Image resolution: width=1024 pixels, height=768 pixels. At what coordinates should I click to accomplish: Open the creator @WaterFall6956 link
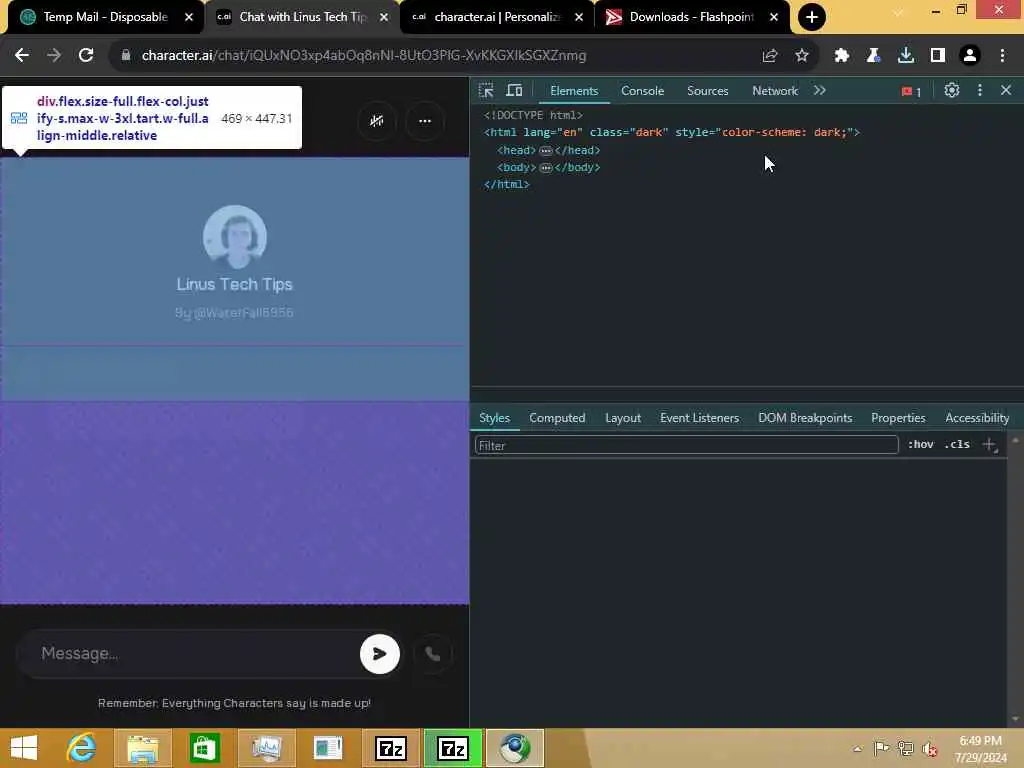[x=234, y=313]
